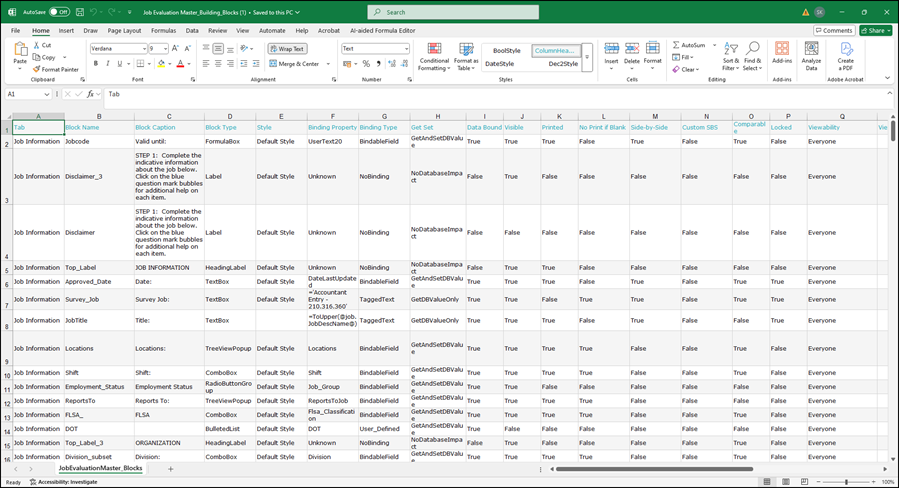The height and width of the screenshot is (488, 899).
Task: Click the insert function fx icon
Action: 91,94
